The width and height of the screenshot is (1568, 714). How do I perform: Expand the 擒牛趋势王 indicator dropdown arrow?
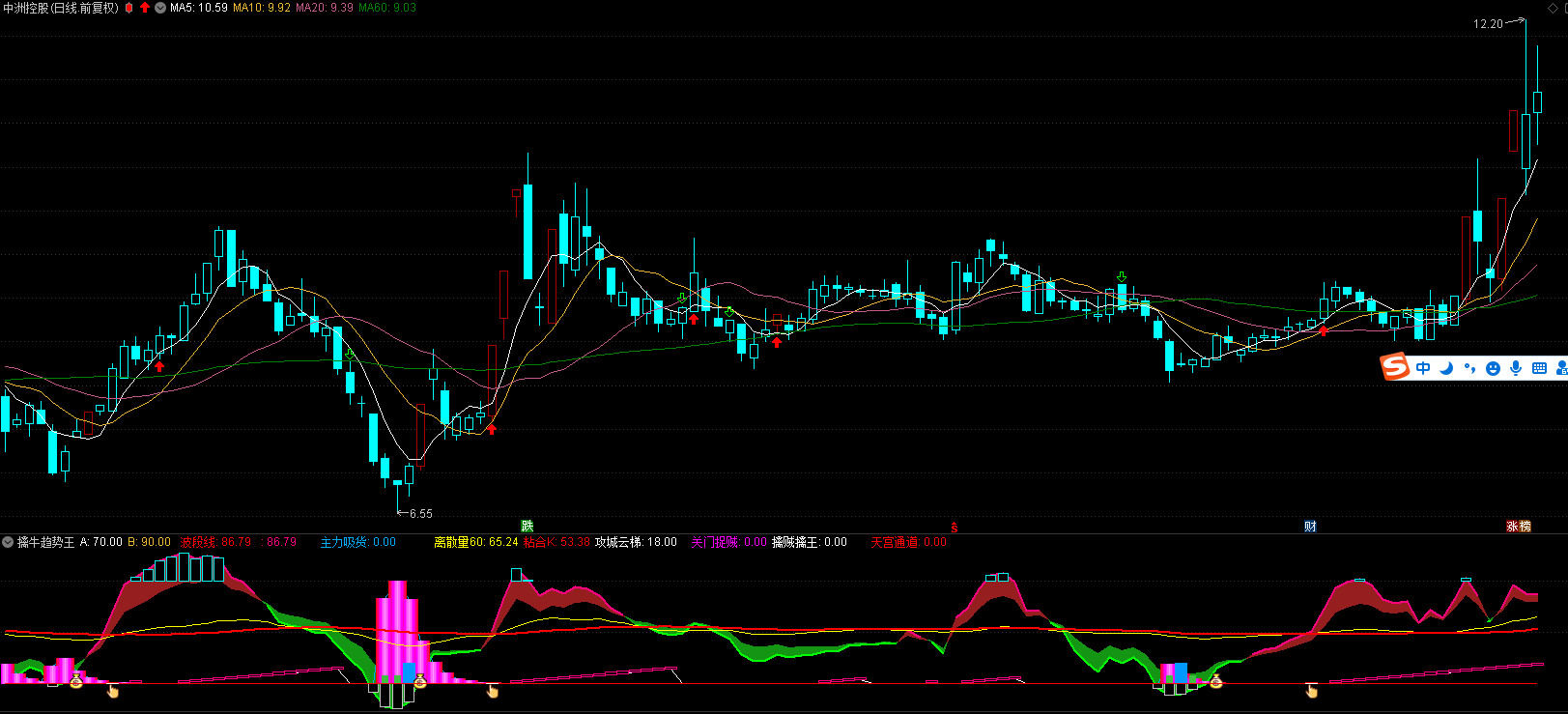point(8,542)
